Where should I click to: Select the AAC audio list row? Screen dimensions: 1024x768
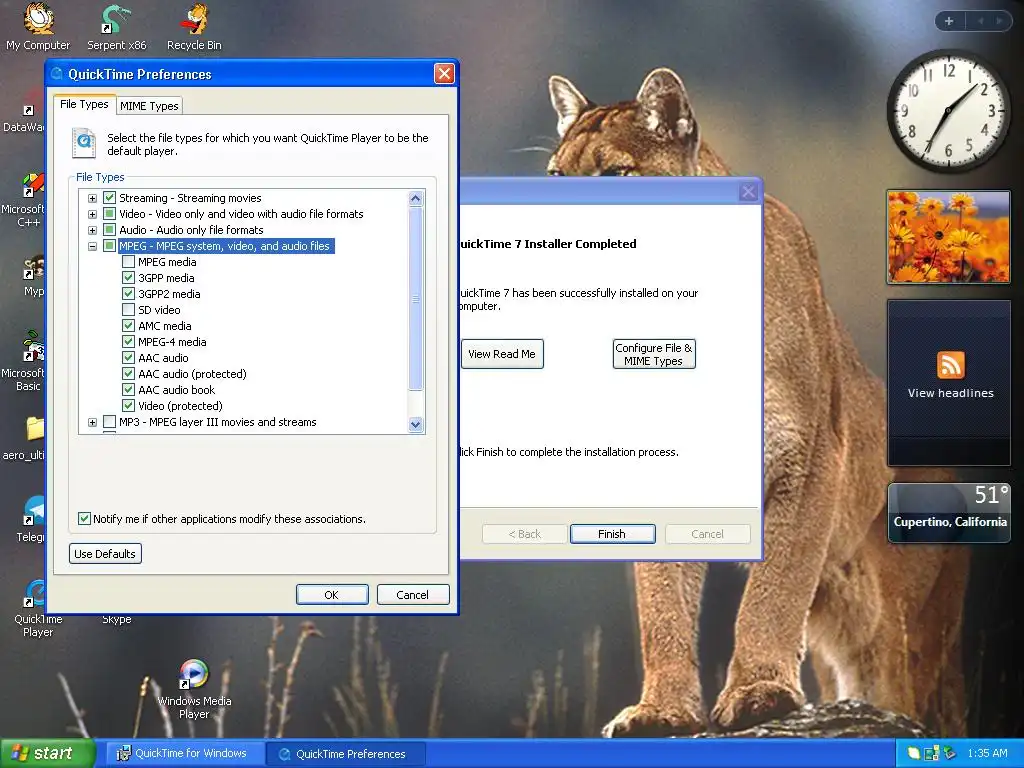pos(163,358)
